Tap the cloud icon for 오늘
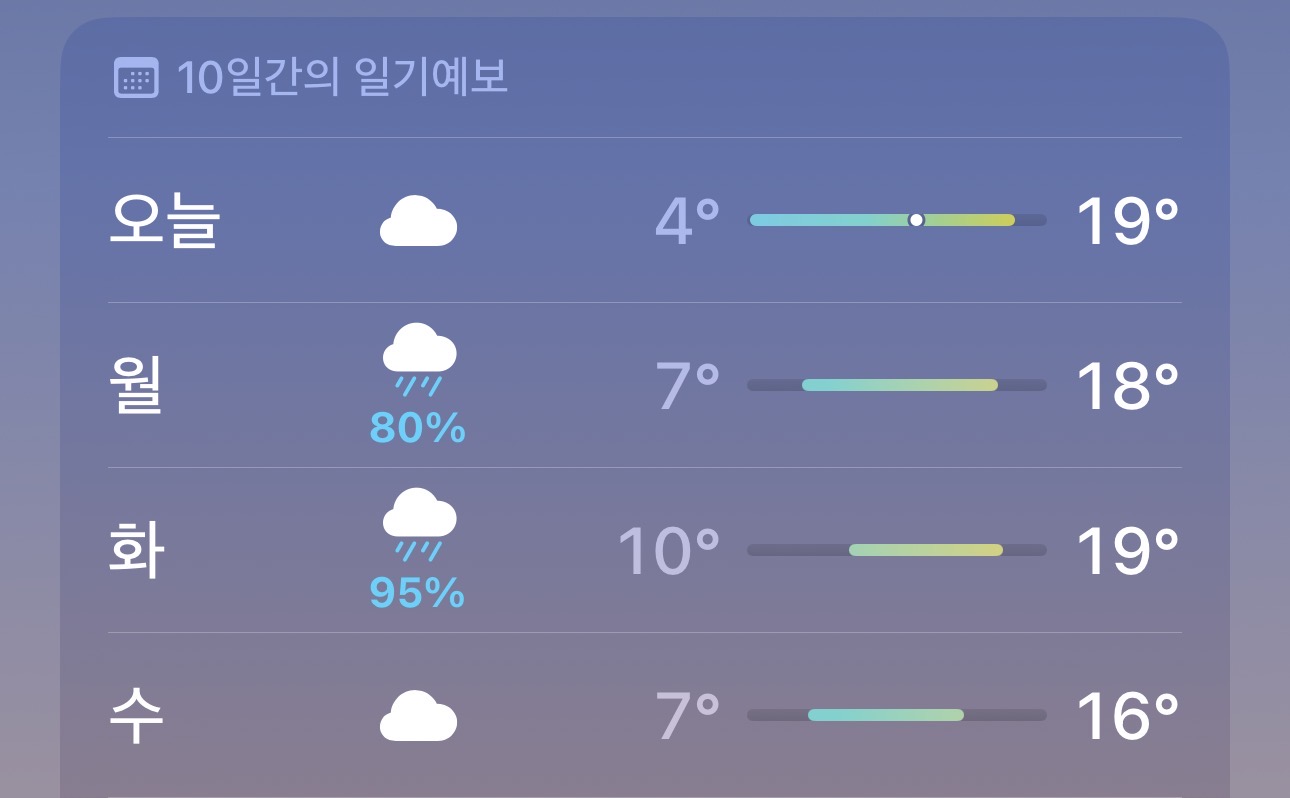This screenshot has width=1290, height=798. point(418,221)
